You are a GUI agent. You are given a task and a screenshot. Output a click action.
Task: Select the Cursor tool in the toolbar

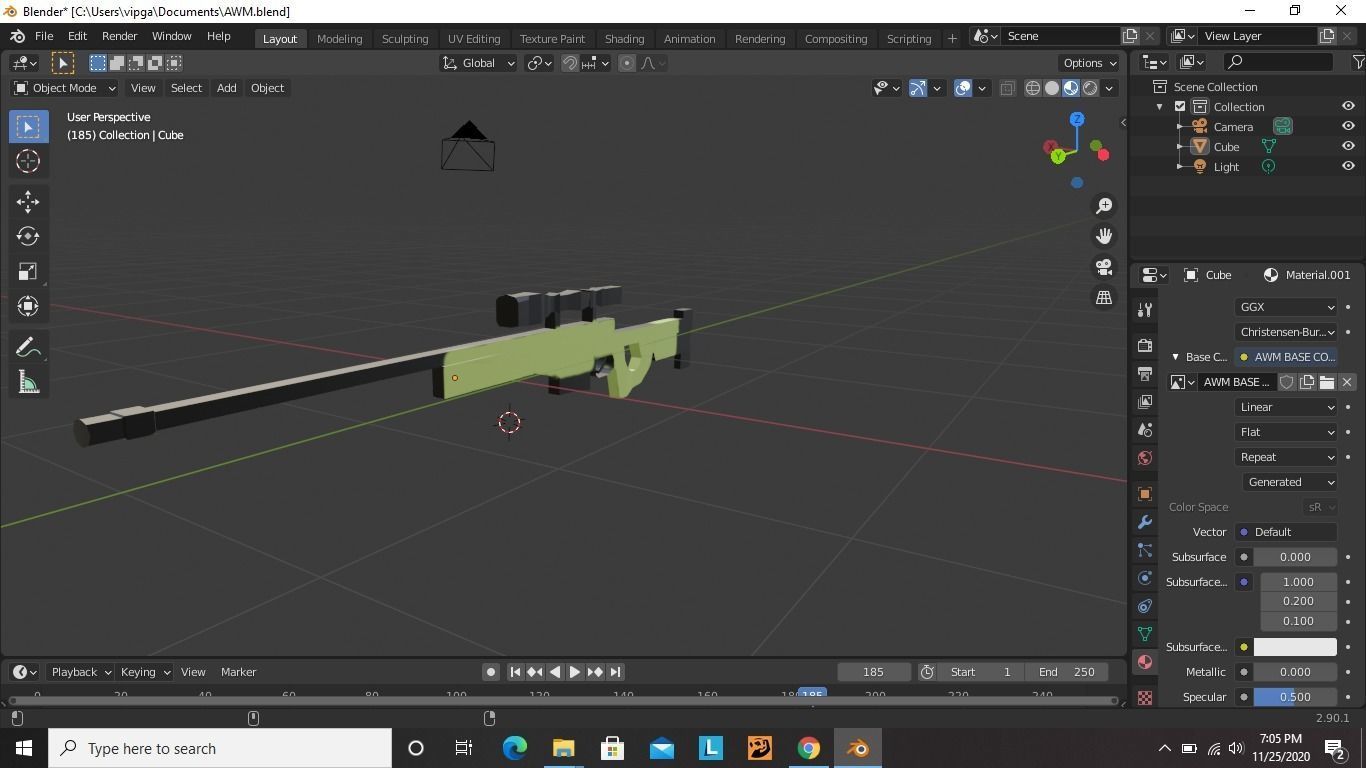pos(28,161)
